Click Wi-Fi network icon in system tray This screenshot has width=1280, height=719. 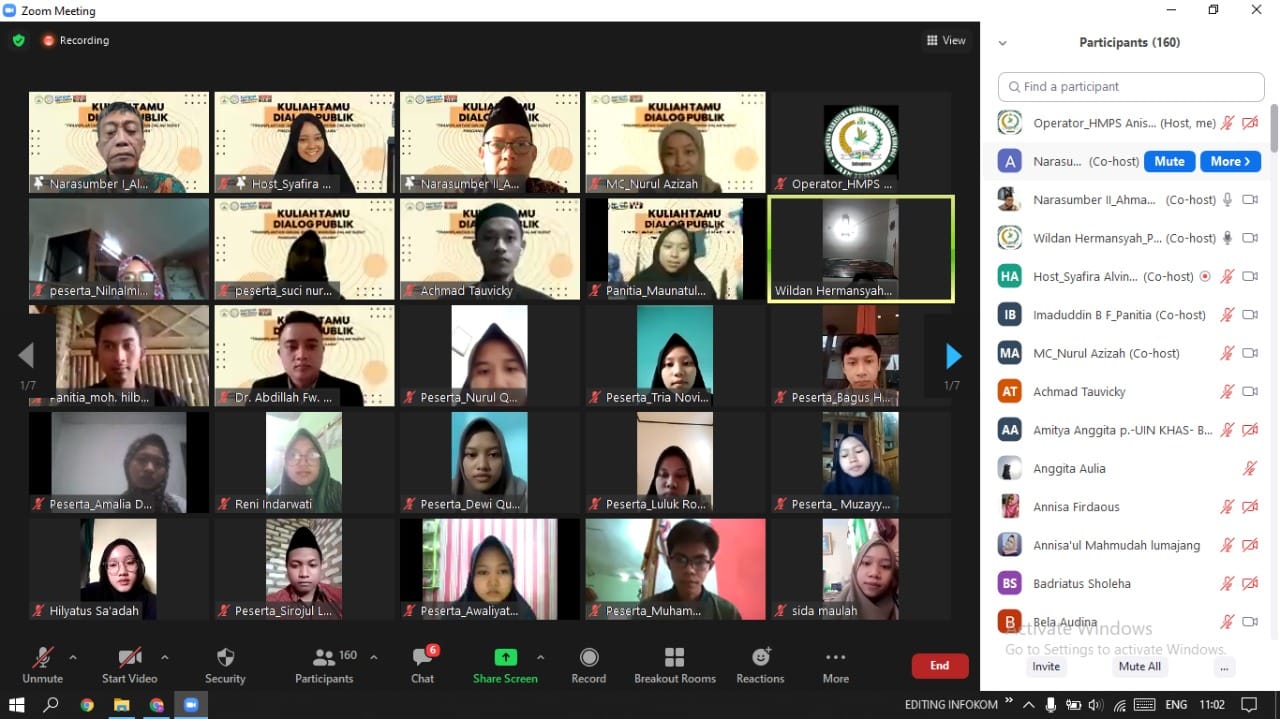[x=1121, y=705]
